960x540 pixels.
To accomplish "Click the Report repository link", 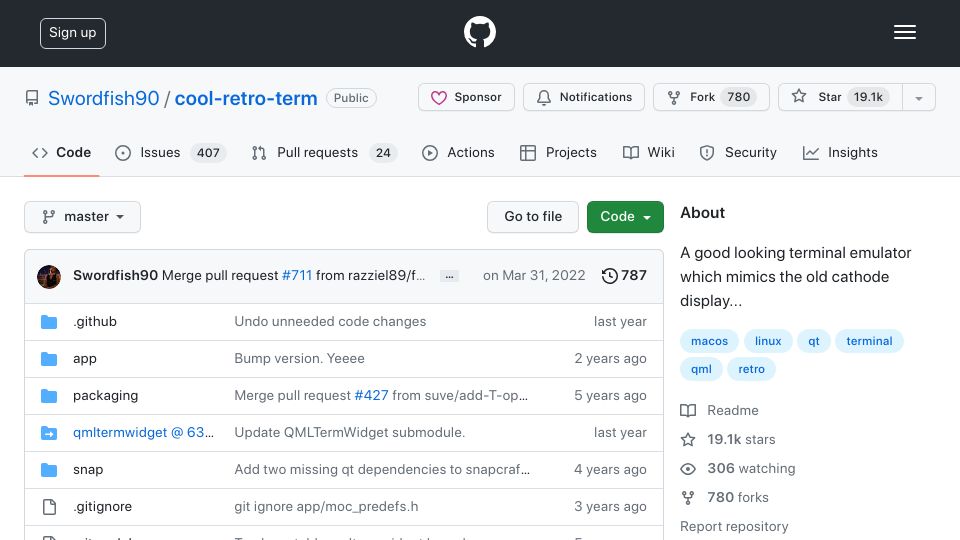I will (x=734, y=527).
